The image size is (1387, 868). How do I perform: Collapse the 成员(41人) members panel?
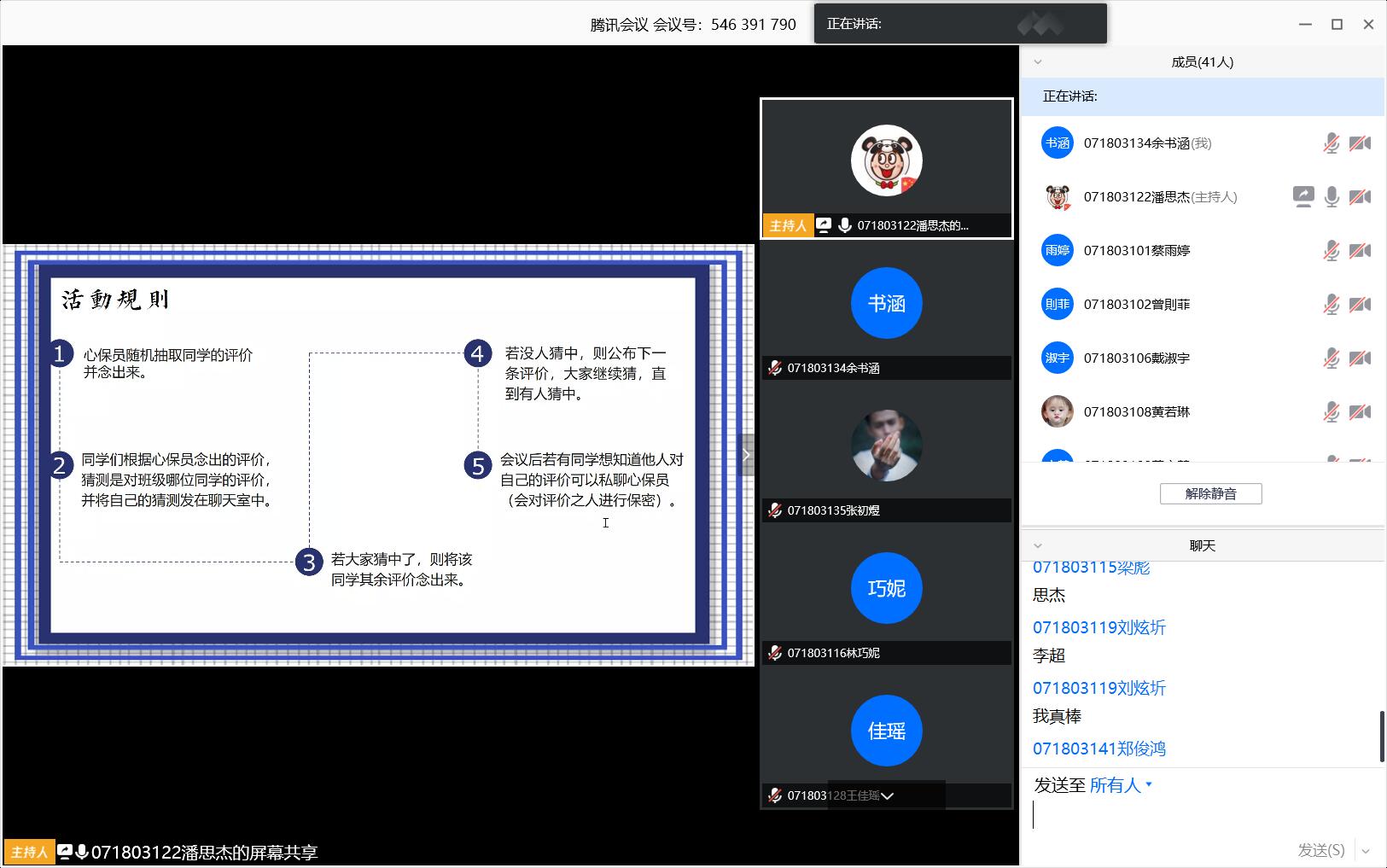point(1038,61)
